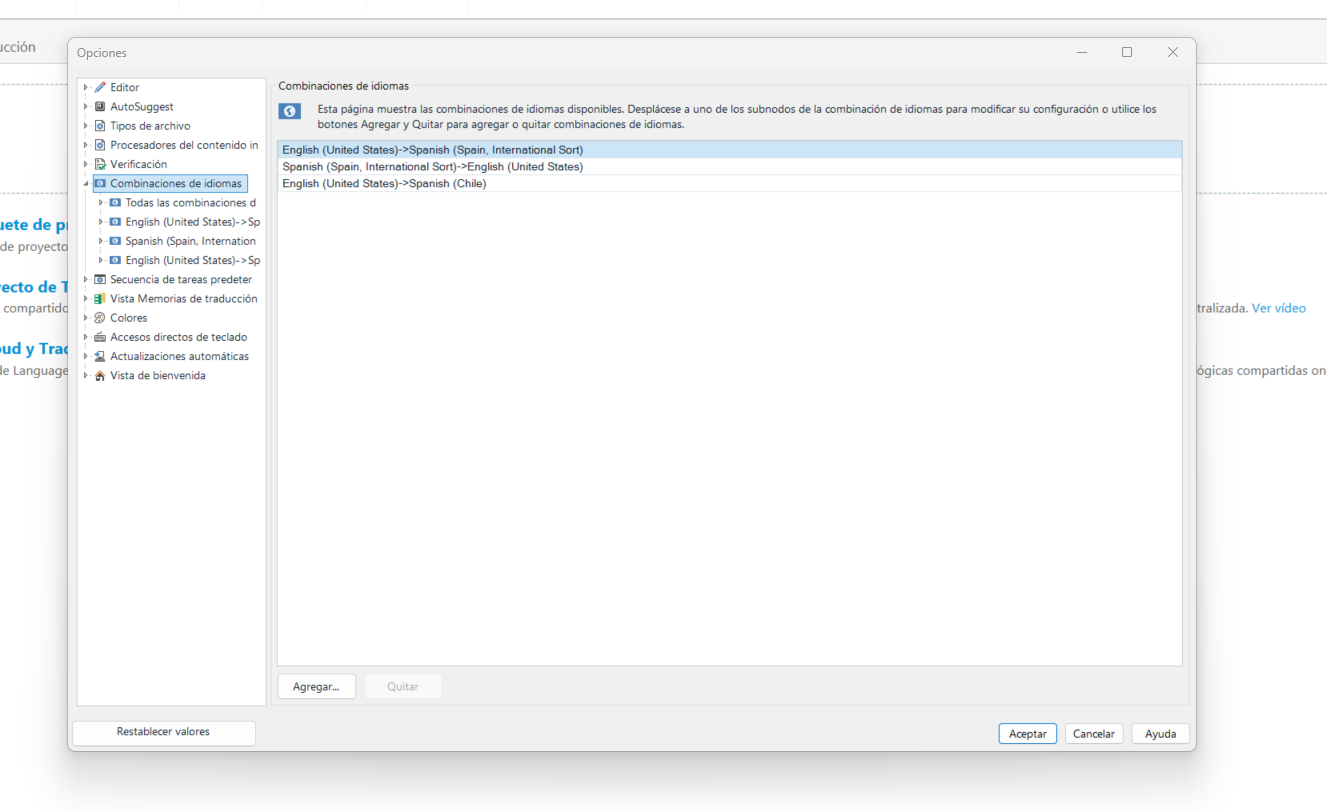The image size is (1327, 811).
Task: Expand the Colores node arrow
Action: pos(86,318)
